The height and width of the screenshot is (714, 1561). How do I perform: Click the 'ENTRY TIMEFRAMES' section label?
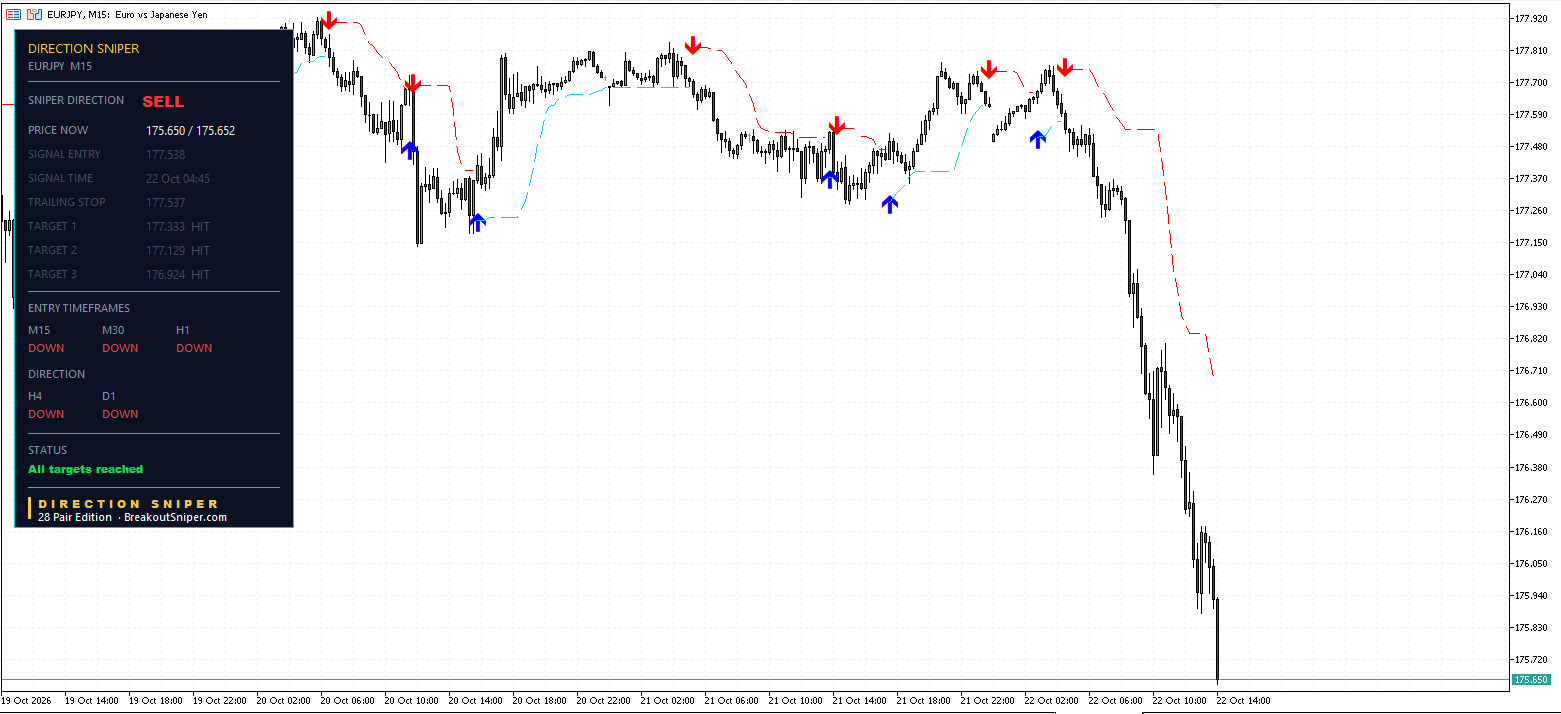tap(79, 308)
